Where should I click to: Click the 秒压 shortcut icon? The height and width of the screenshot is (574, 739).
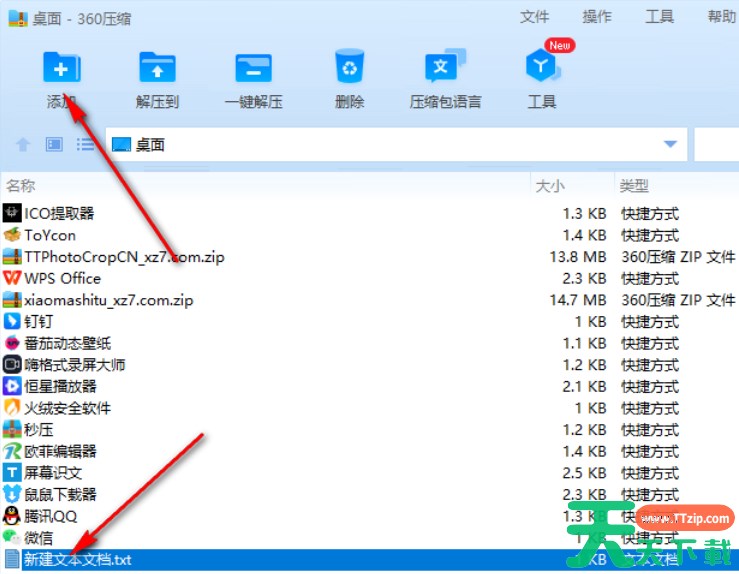click(12, 429)
